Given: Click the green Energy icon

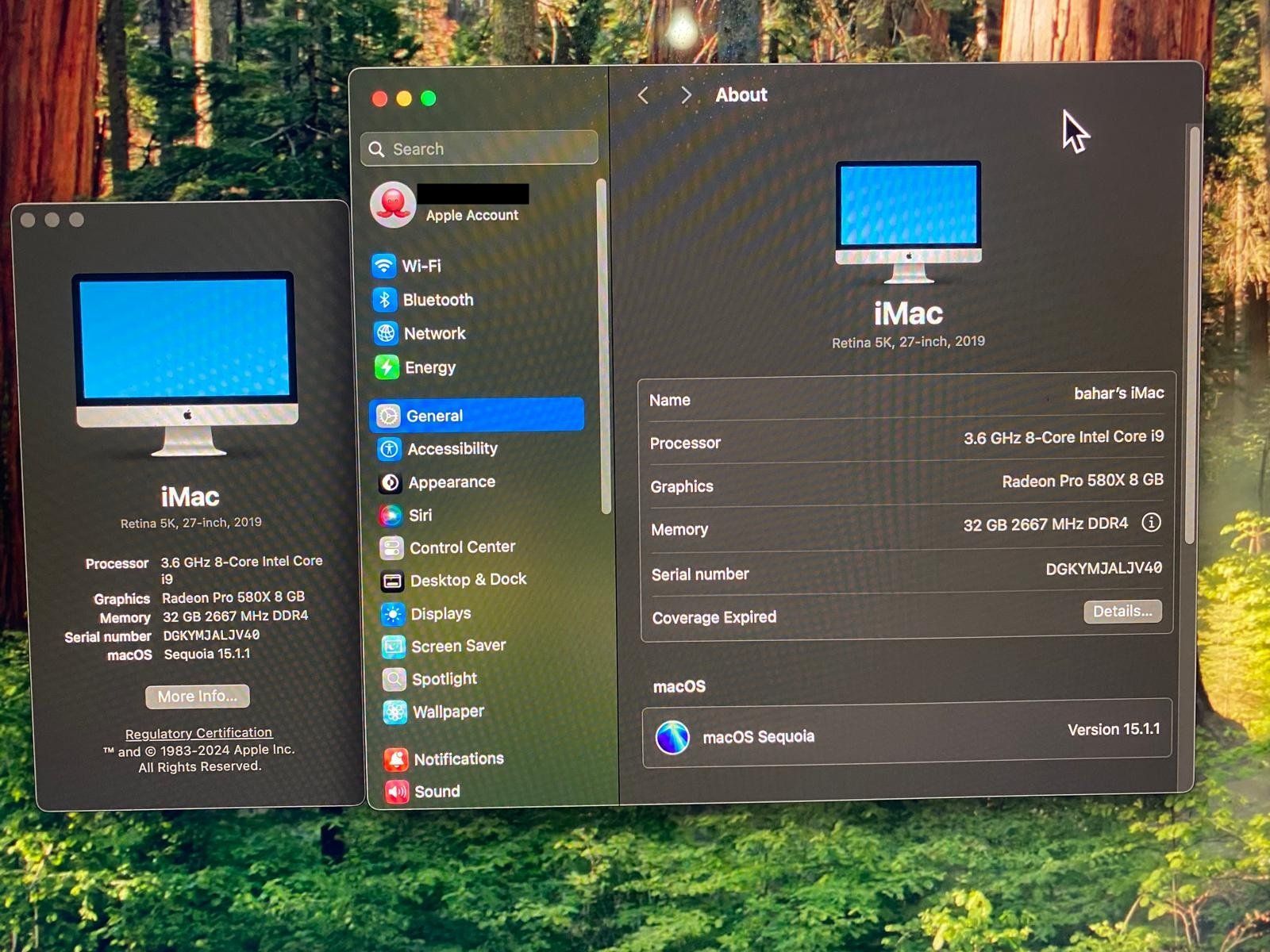Looking at the screenshot, I should [387, 367].
